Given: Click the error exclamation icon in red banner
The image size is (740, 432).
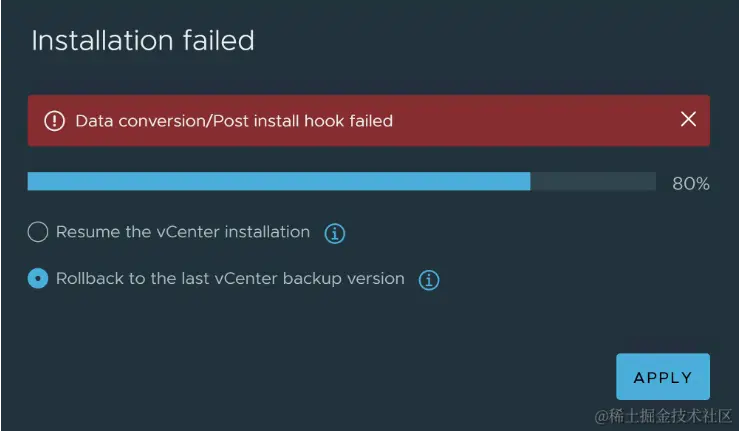Looking at the screenshot, I should coord(54,121).
